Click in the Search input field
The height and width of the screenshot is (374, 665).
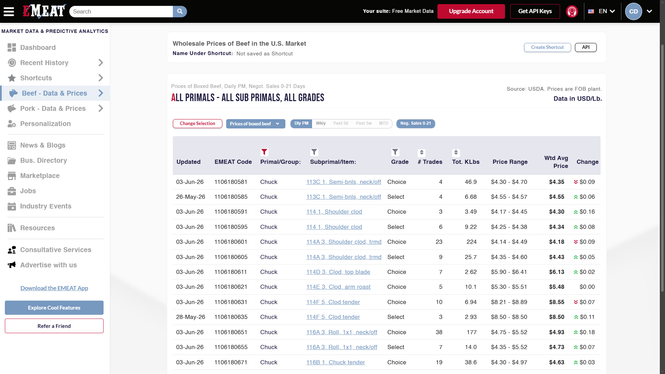[x=121, y=11]
